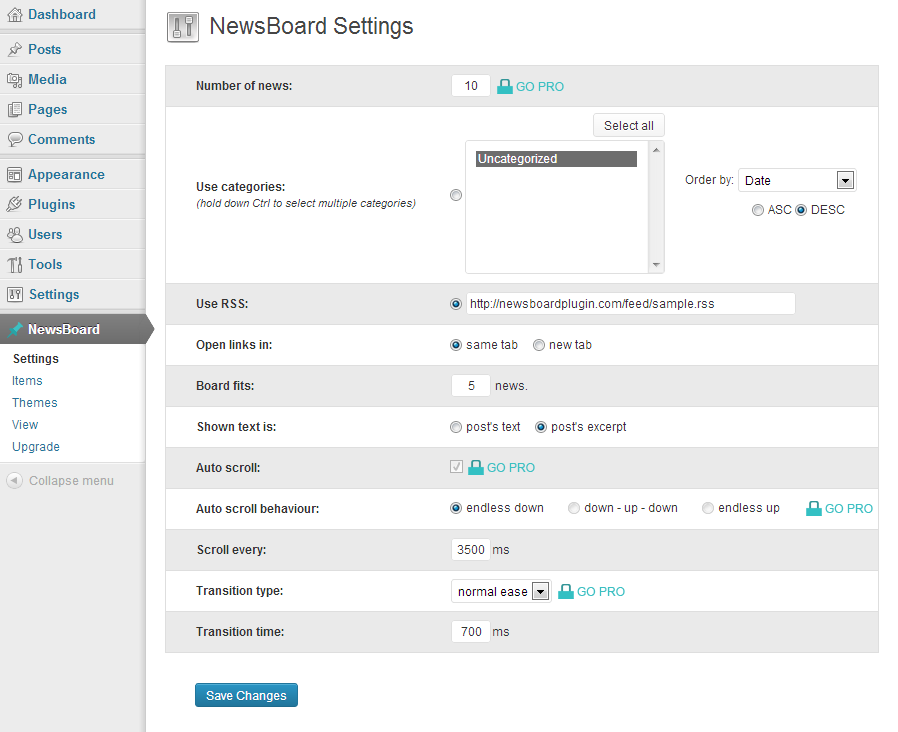Open NewsBoard Themes submenu

click(x=34, y=403)
